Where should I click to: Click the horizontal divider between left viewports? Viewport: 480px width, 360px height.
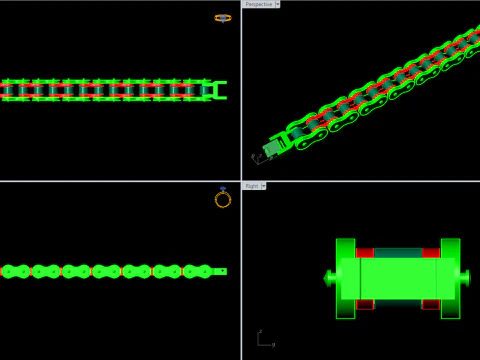[x=120, y=181]
